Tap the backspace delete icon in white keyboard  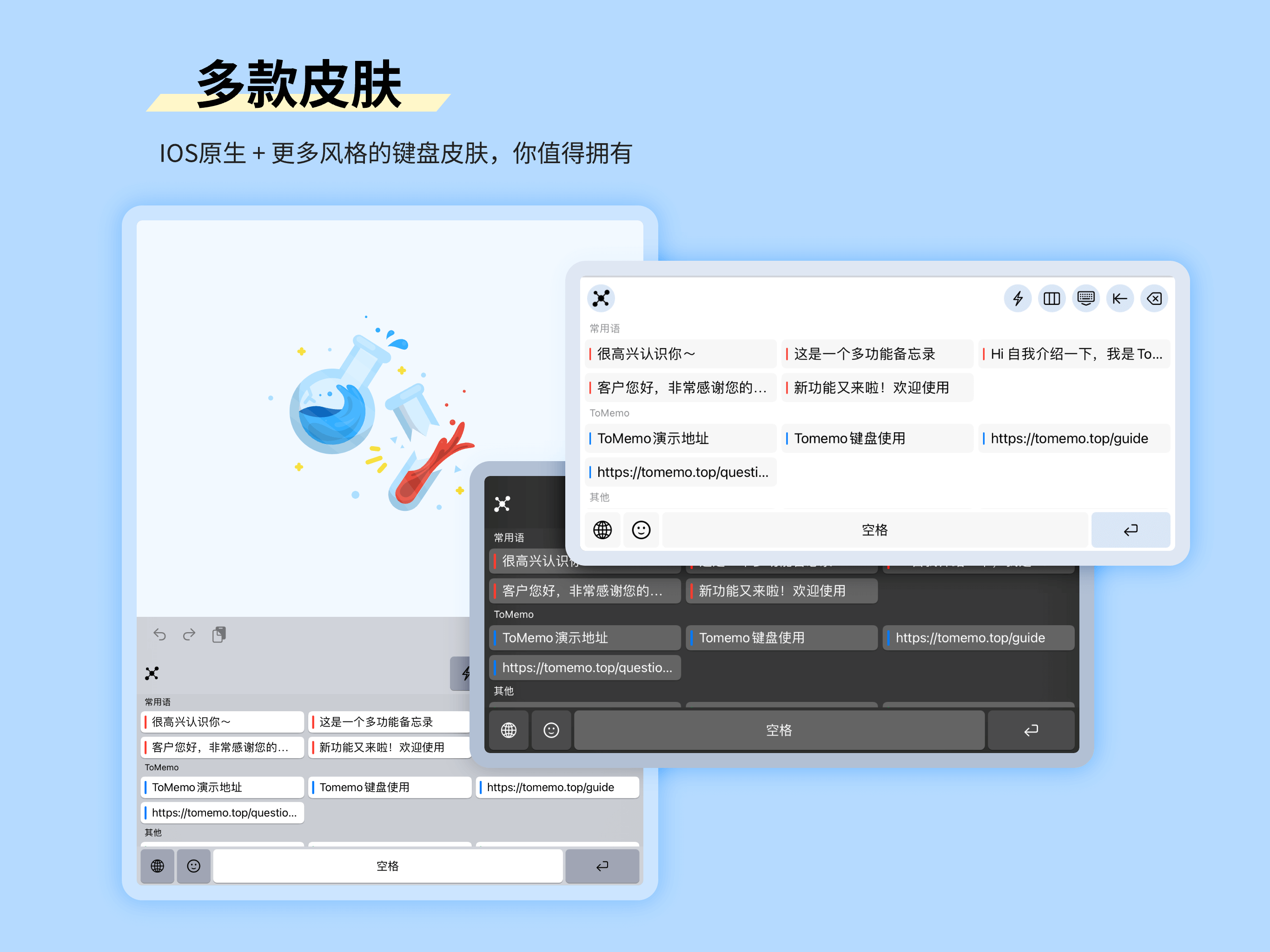point(1154,298)
